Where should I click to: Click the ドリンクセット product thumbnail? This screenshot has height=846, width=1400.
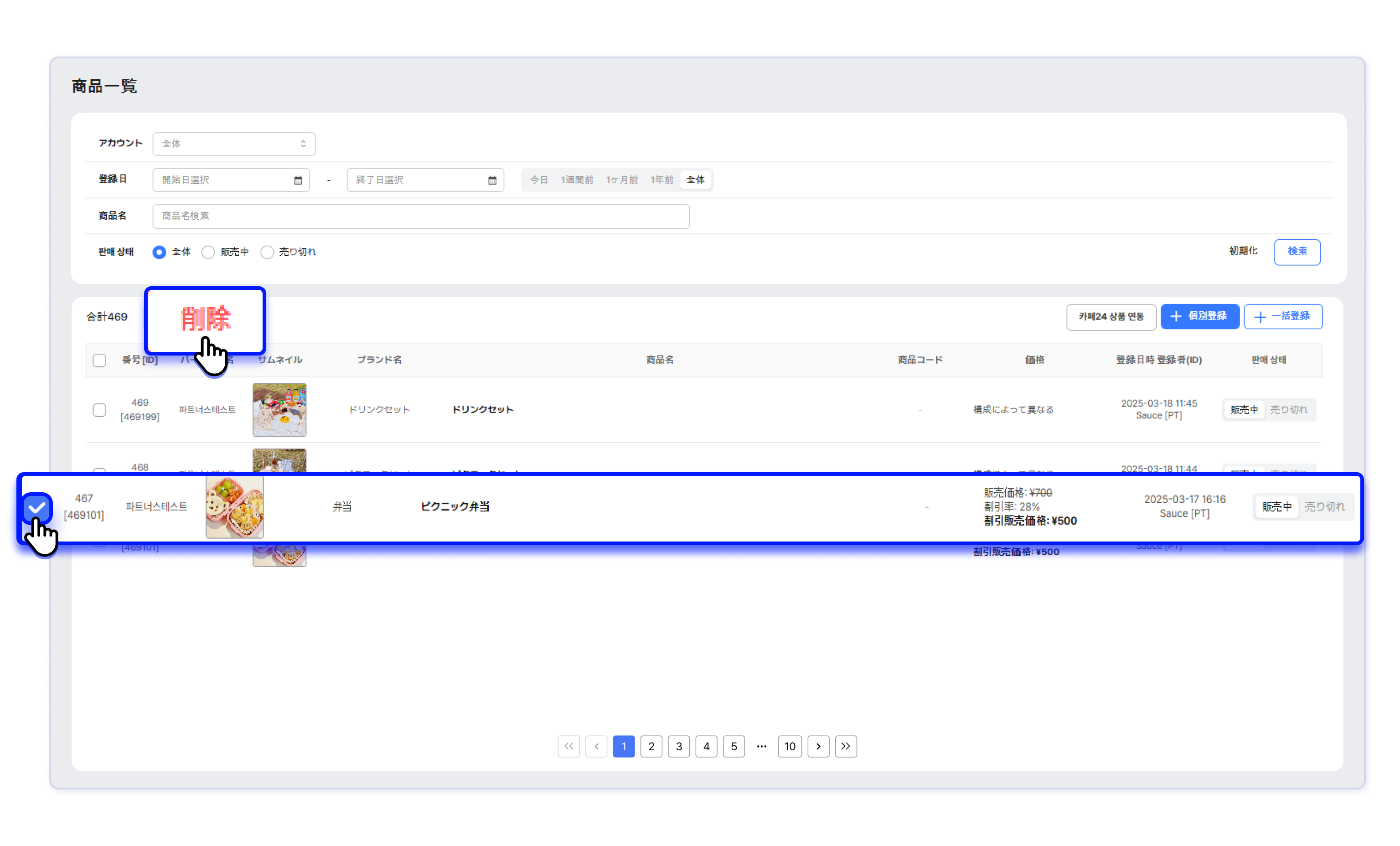point(279,410)
